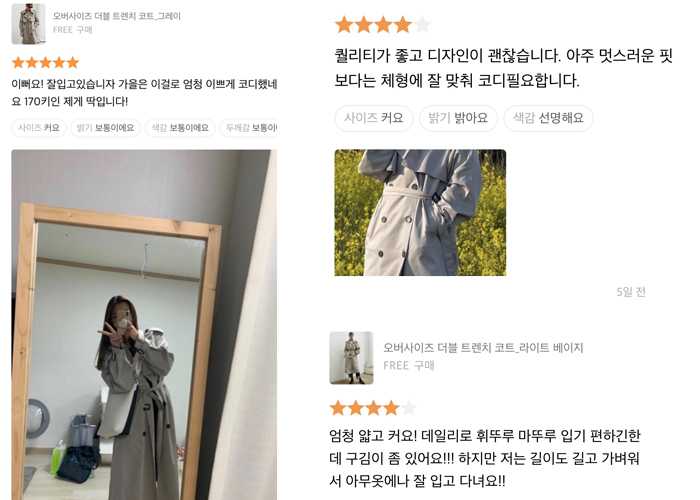700x500 pixels.
Task: Open the mirror selfie review photo
Action: pos(144,325)
